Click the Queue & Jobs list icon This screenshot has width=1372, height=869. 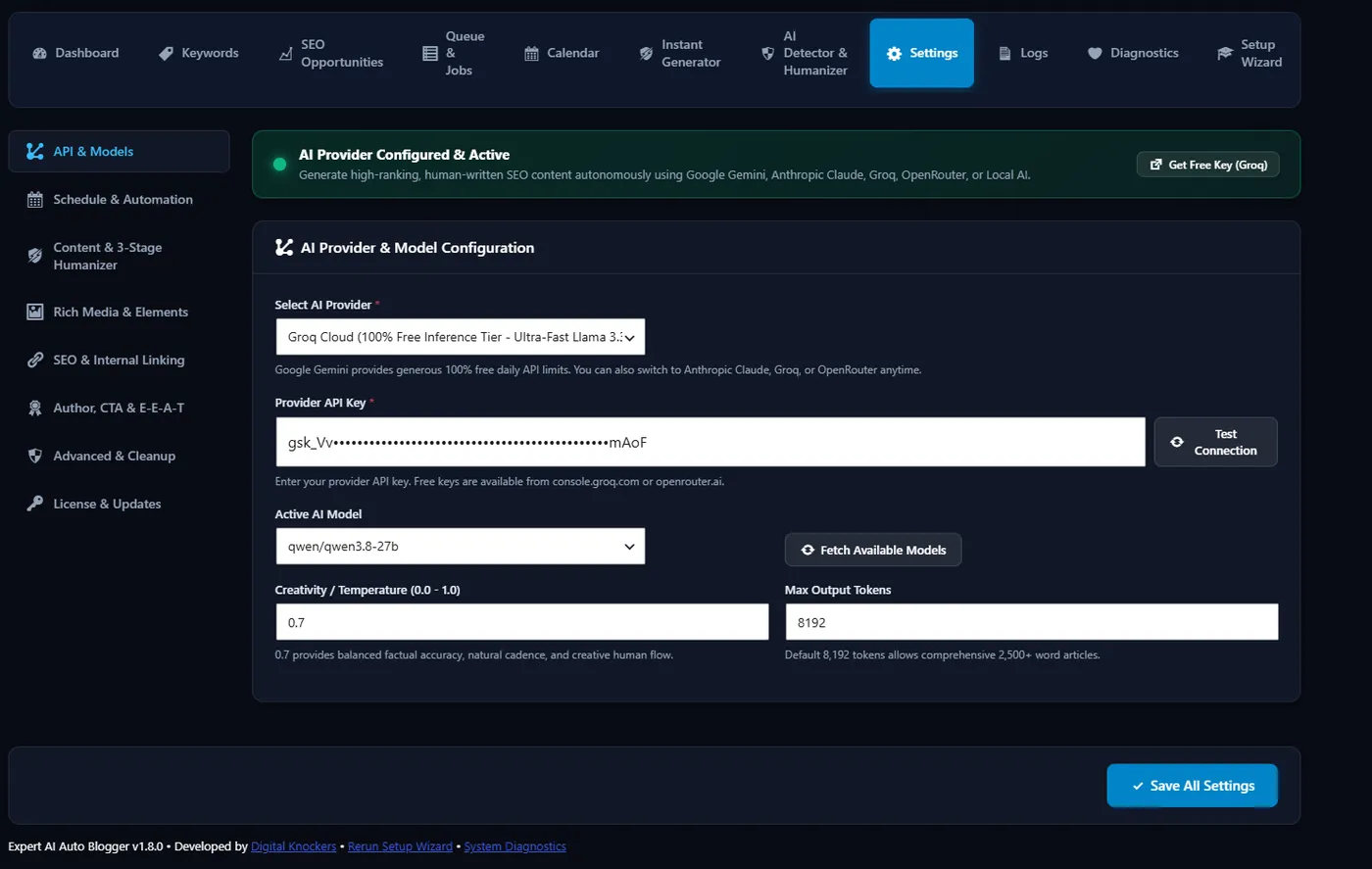430,53
